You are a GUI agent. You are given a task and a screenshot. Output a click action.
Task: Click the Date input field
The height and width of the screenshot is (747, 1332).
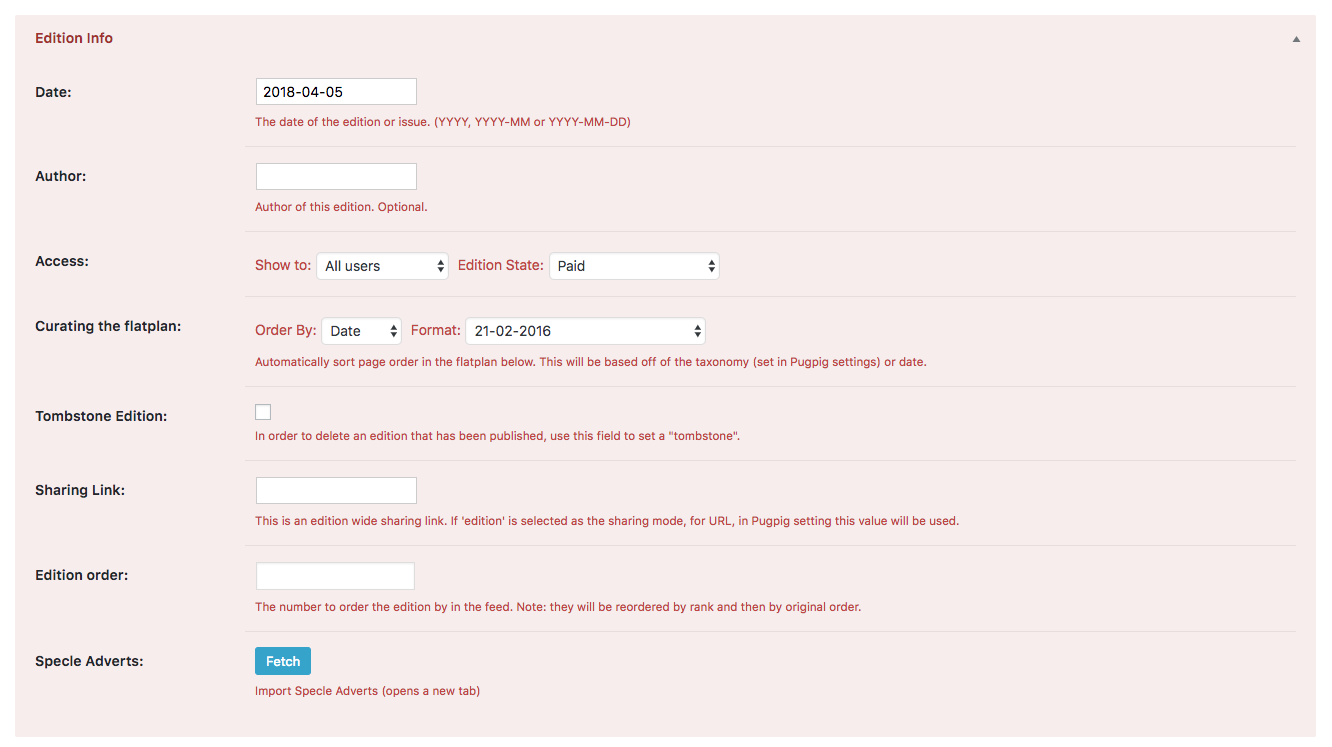tap(336, 91)
